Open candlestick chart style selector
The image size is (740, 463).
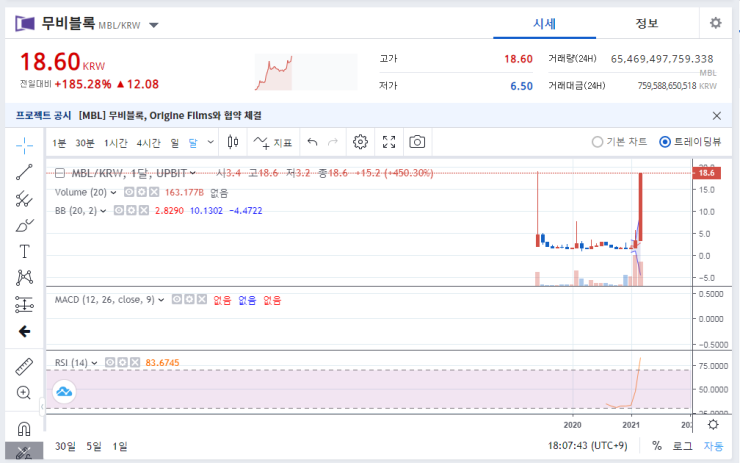(x=233, y=142)
